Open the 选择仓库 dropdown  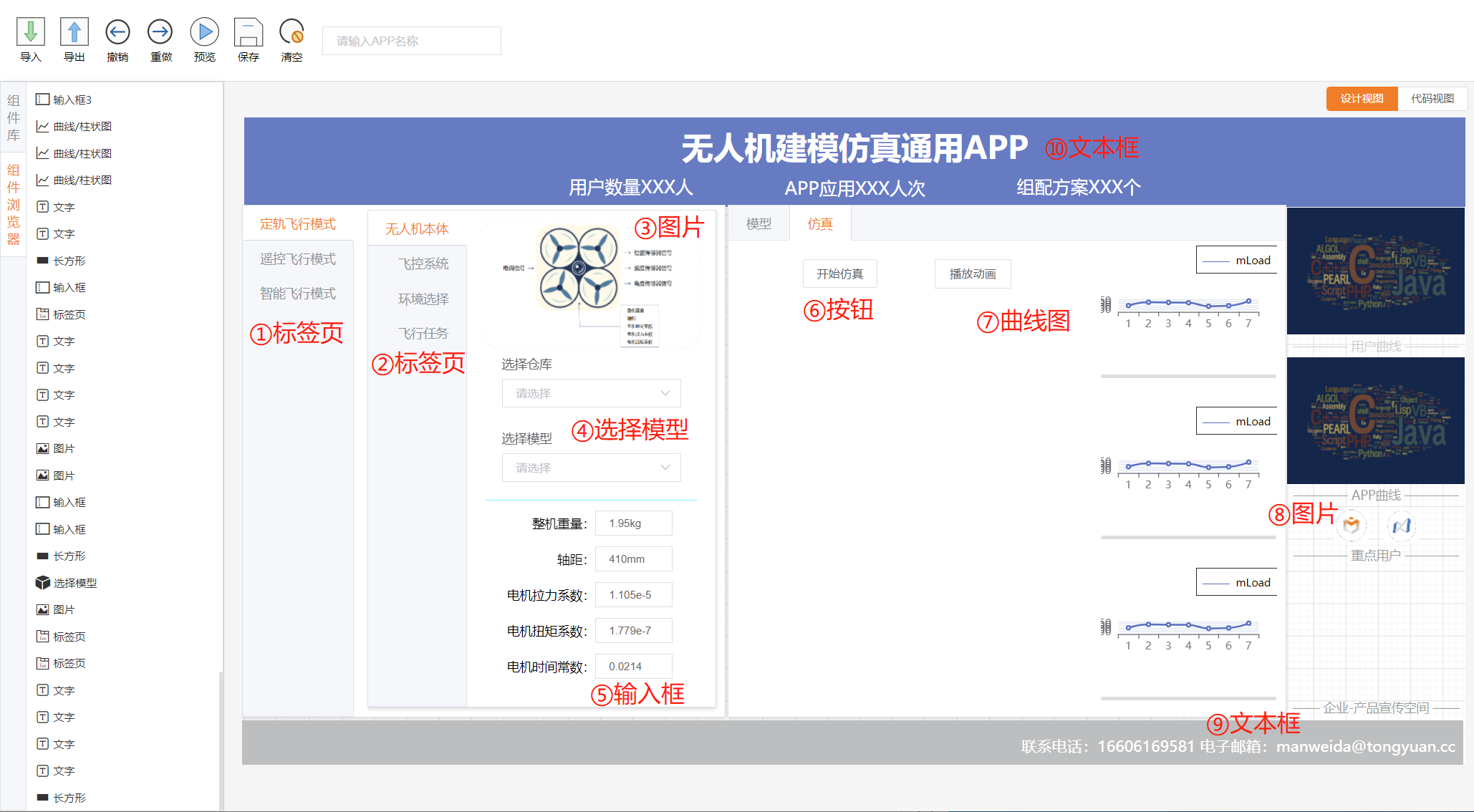(591, 393)
